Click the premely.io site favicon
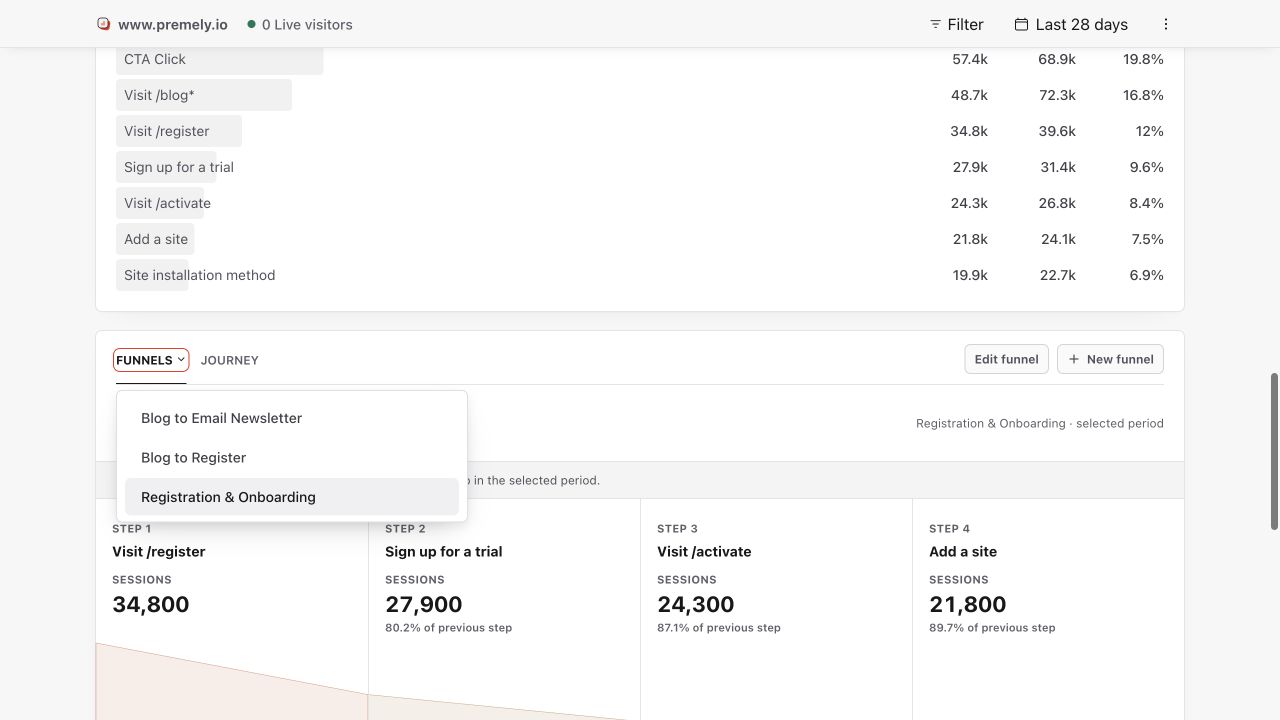Screen dimensions: 1280x720 point(103,24)
